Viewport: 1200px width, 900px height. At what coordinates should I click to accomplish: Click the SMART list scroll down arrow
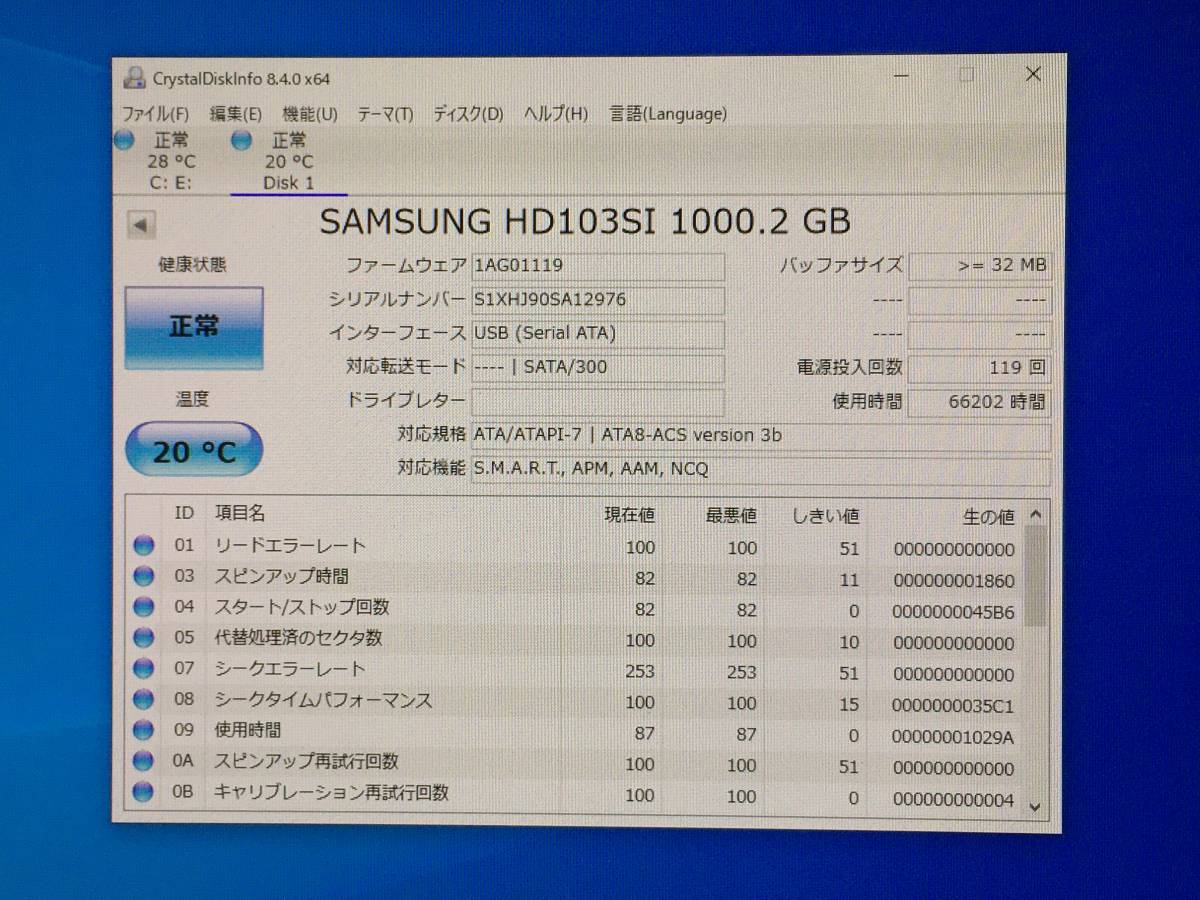1035,806
